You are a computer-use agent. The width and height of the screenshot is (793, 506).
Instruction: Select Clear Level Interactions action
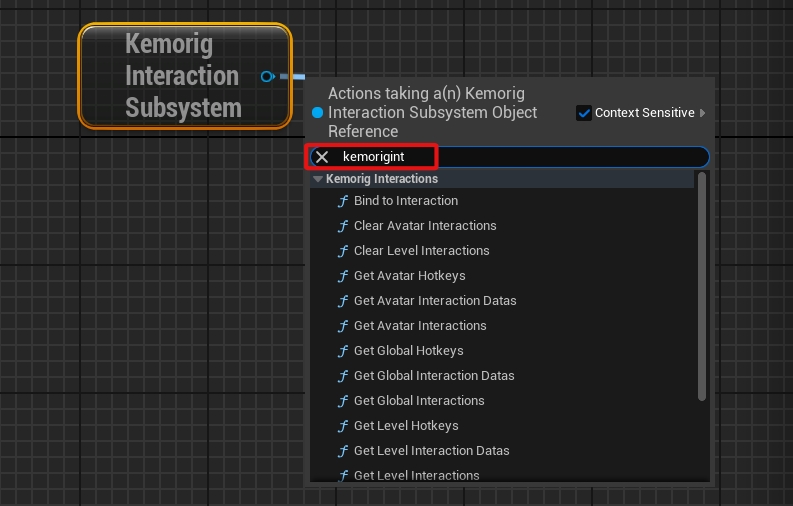point(421,251)
